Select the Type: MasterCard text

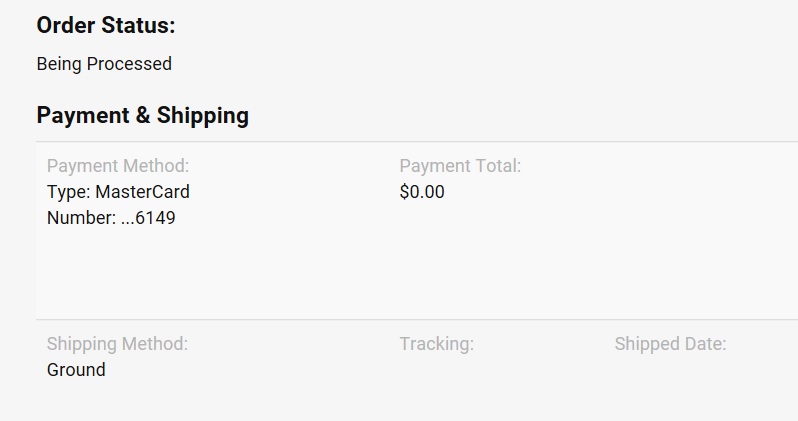(x=118, y=192)
